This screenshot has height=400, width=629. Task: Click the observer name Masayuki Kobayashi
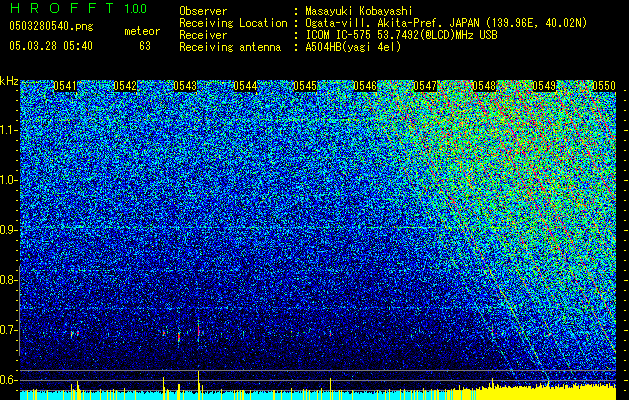point(358,12)
